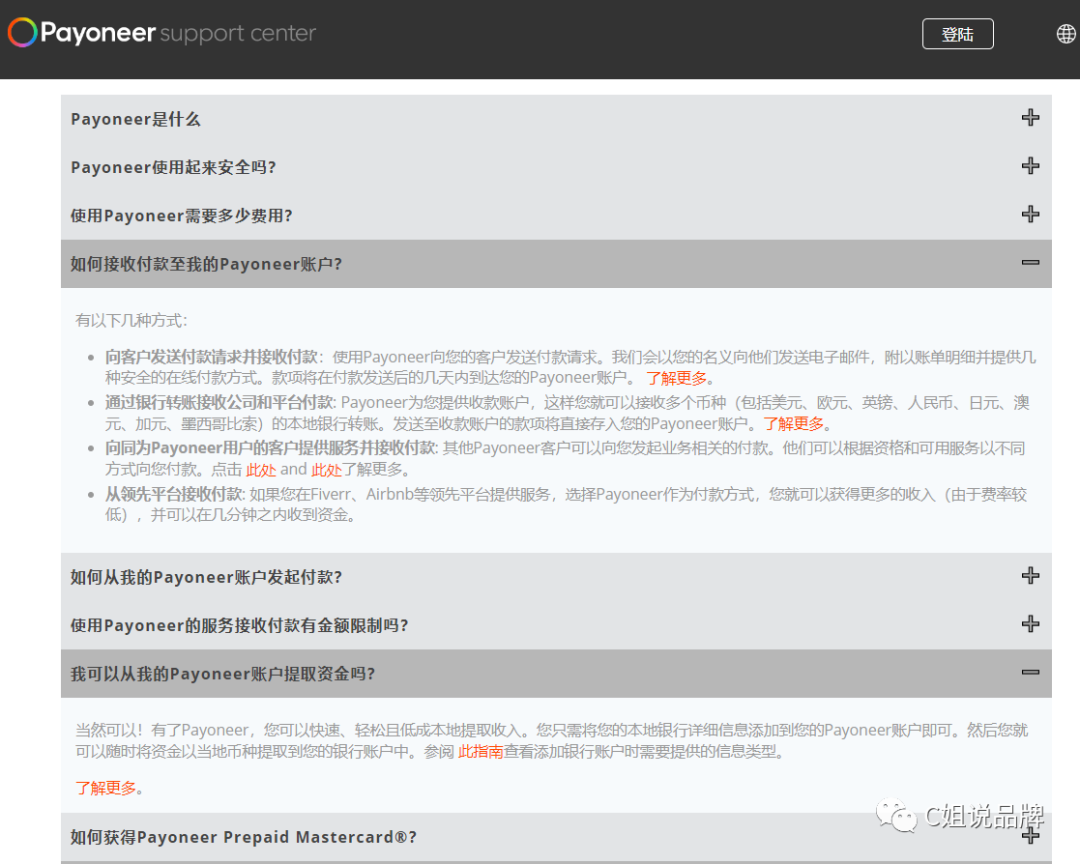Click the 我可以从我的Payoneer账户提取资金吗 question title
The width and height of the screenshot is (1080, 864).
coord(223,673)
